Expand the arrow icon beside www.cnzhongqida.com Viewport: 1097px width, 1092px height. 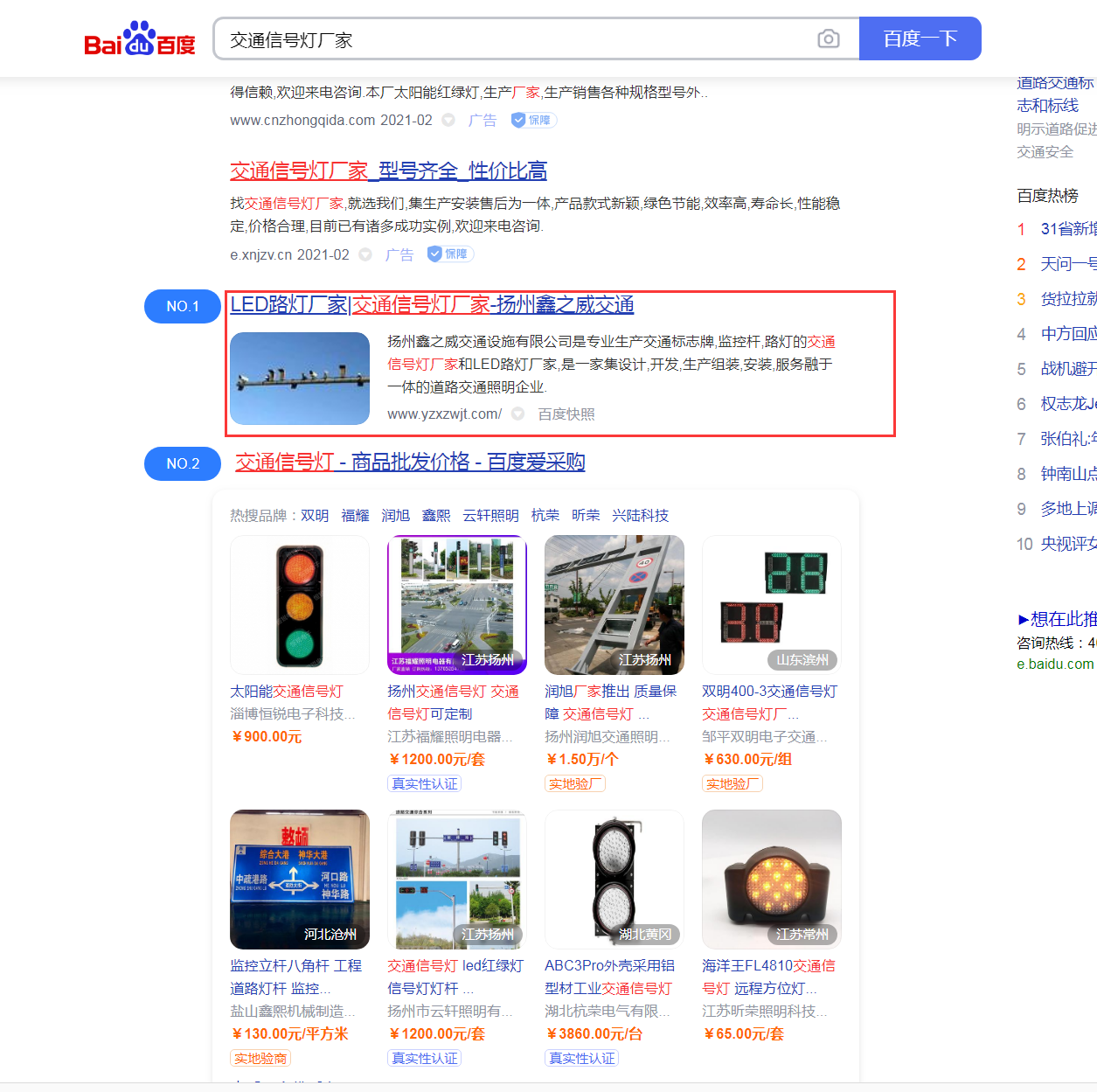[448, 120]
